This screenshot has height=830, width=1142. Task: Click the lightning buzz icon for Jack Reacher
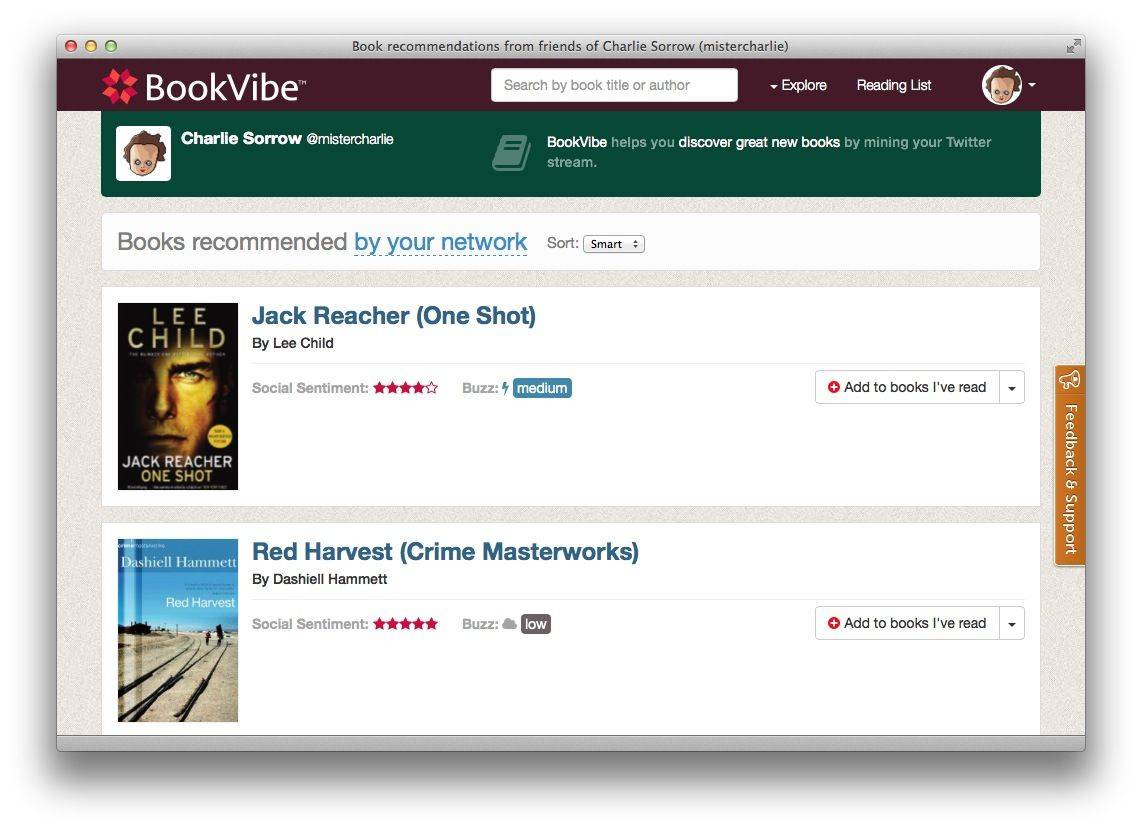[505, 388]
